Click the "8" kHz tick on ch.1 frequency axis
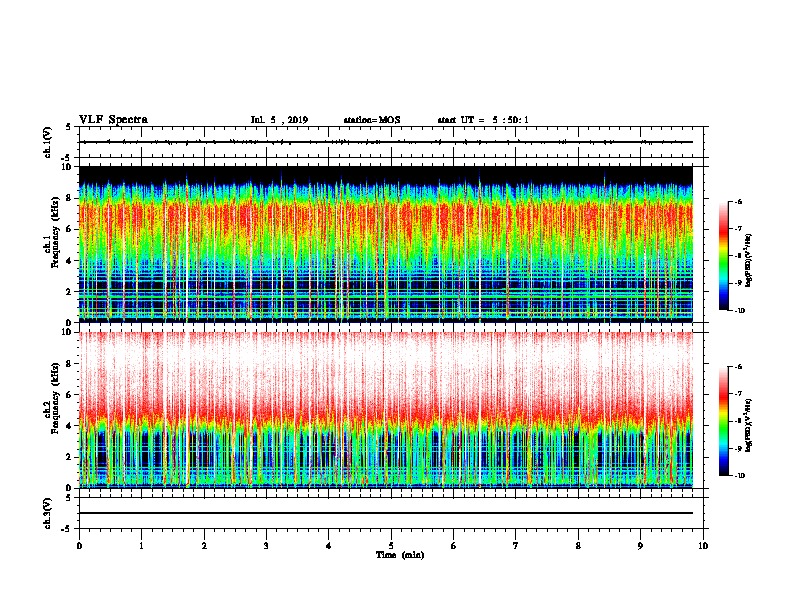This screenshot has width=792, height=612. pyautogui.click(x=69, y=198)
